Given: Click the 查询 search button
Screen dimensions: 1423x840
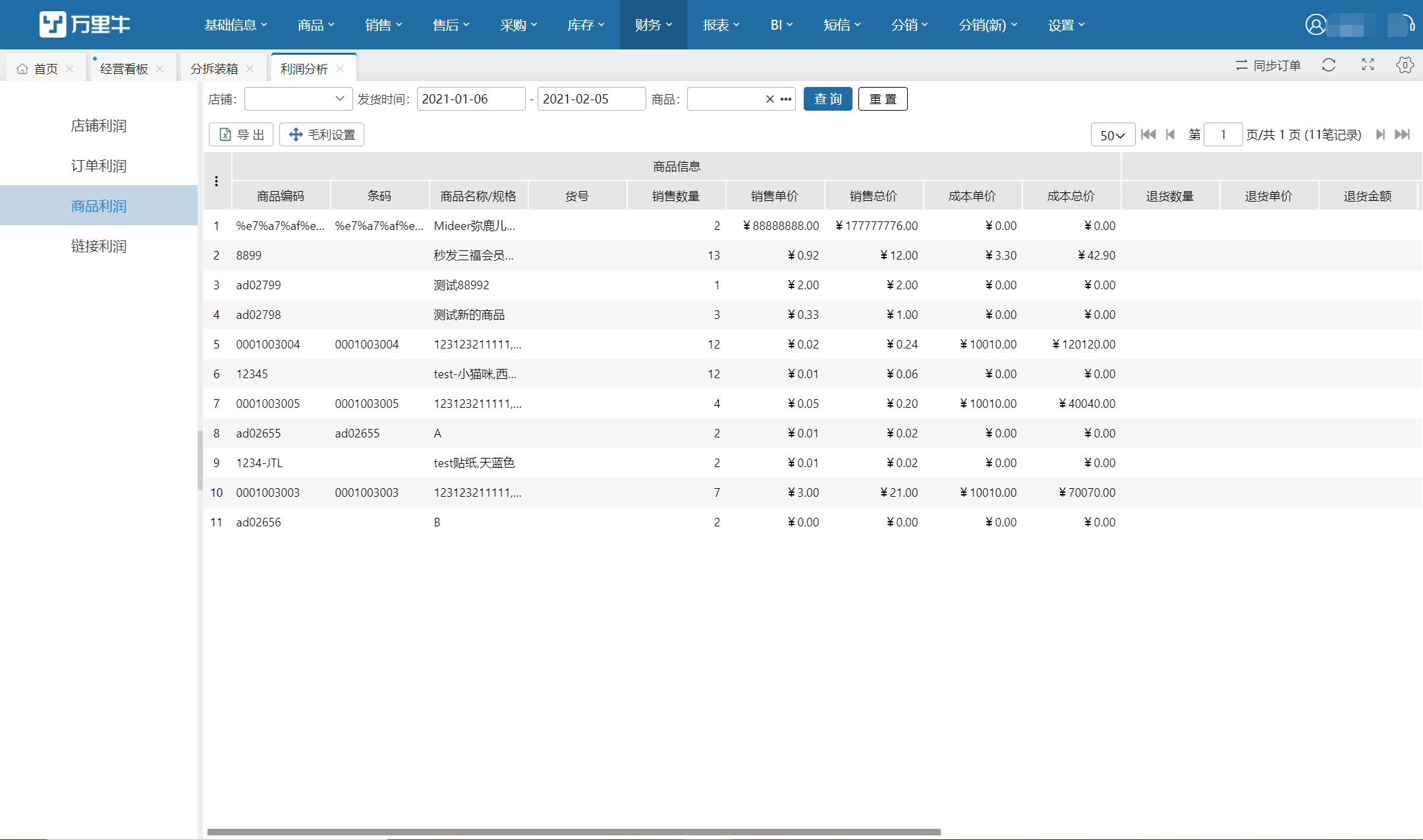Looking at the screenshot, I should (828, 99).
